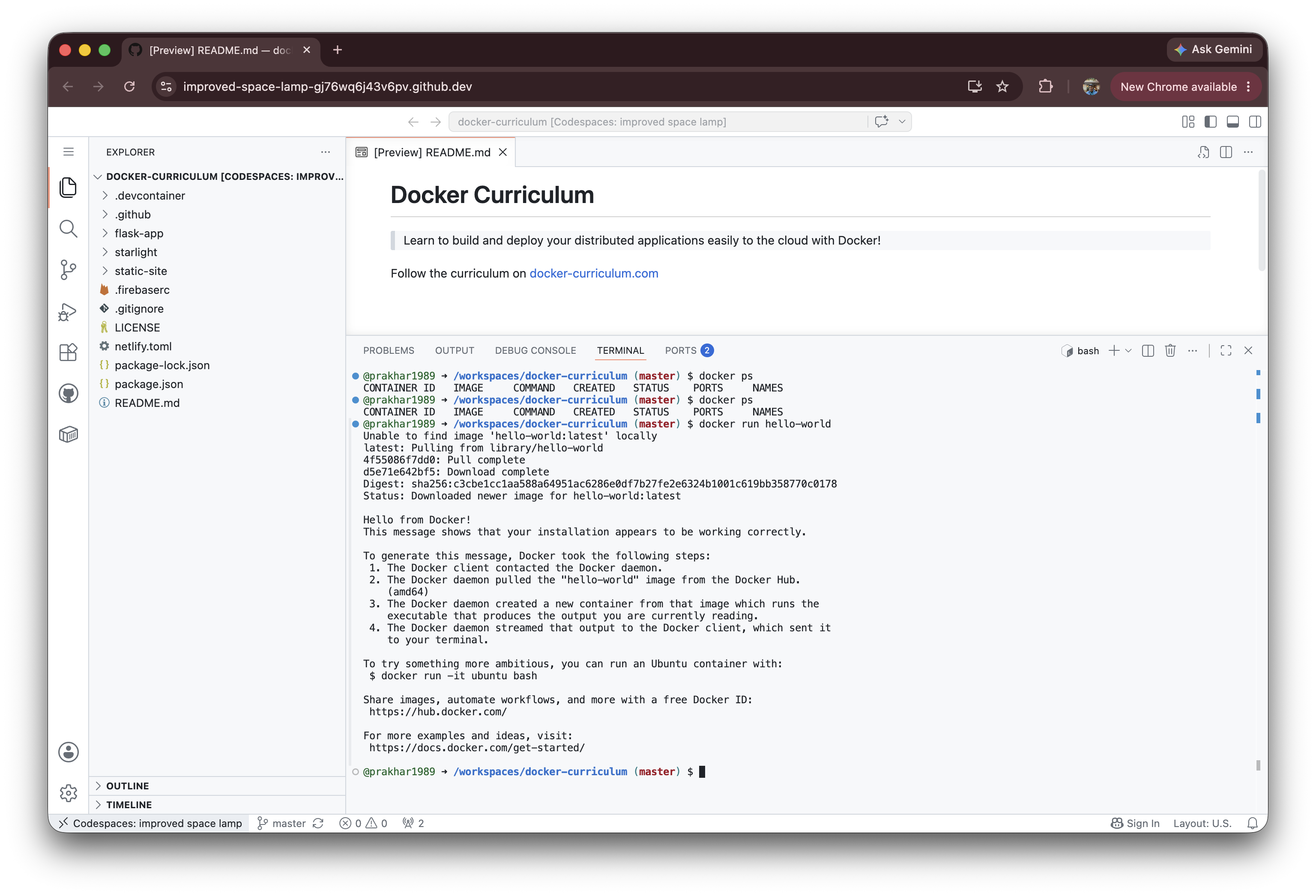Screen dimensions: 1316x896
Task: Open the Manage gear icon
Action: pos(68,793)
